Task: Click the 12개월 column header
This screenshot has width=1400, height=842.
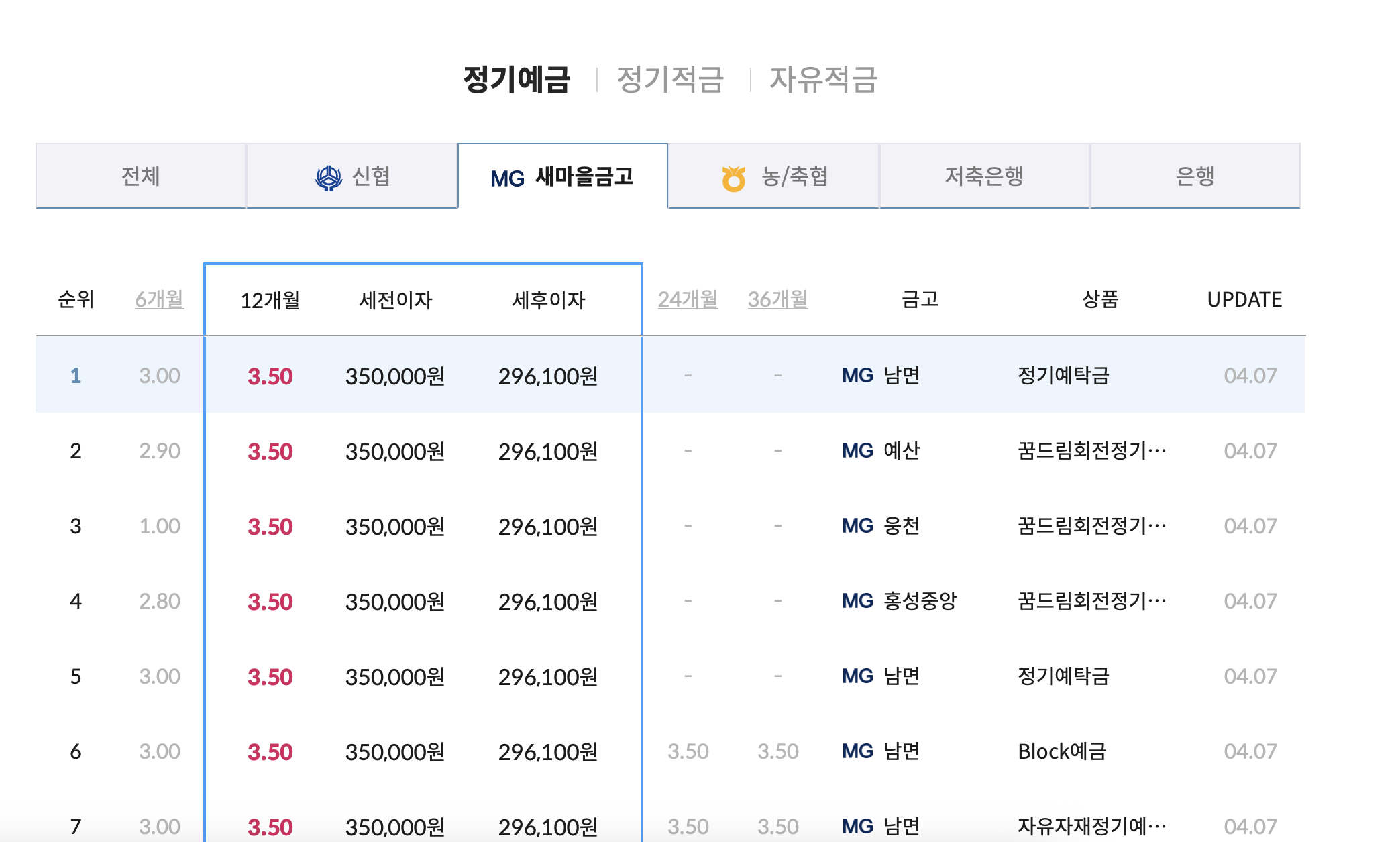Action: coord(270,300)
